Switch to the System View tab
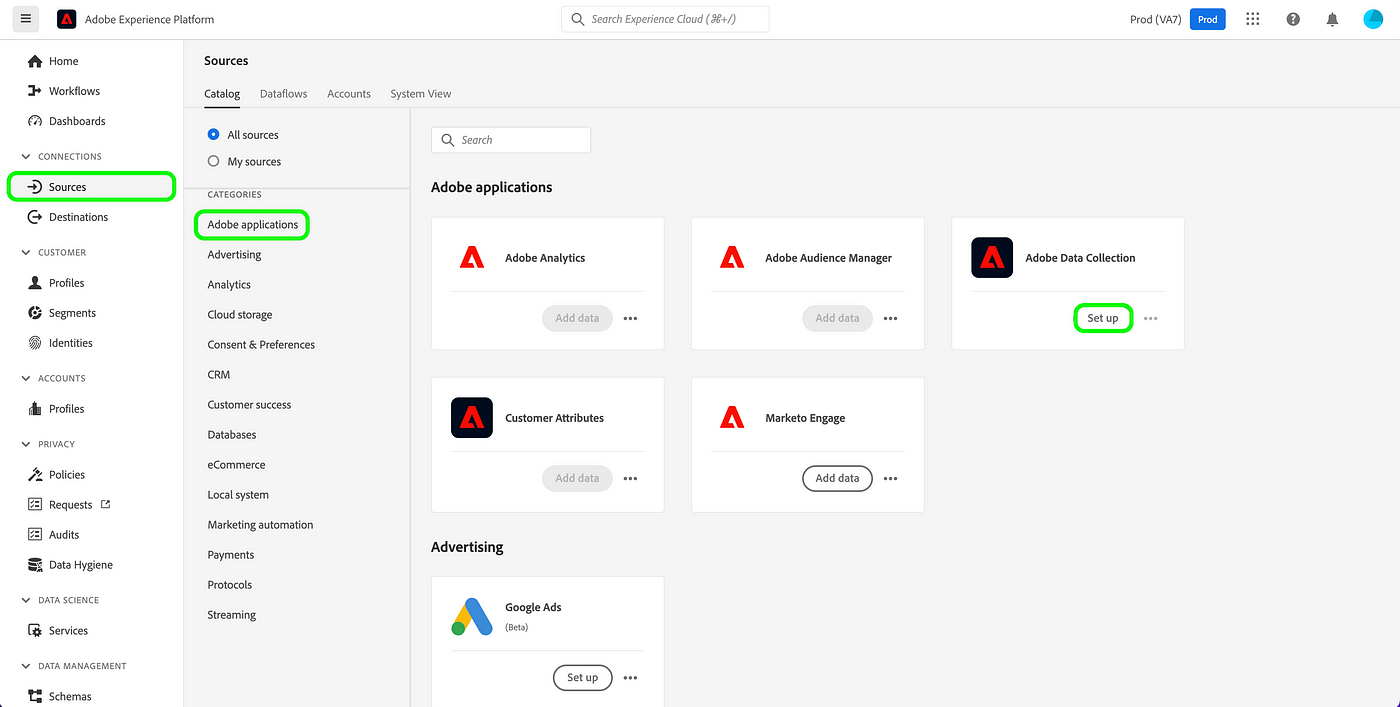This screenshot has height=707, width=1400. 421,94
